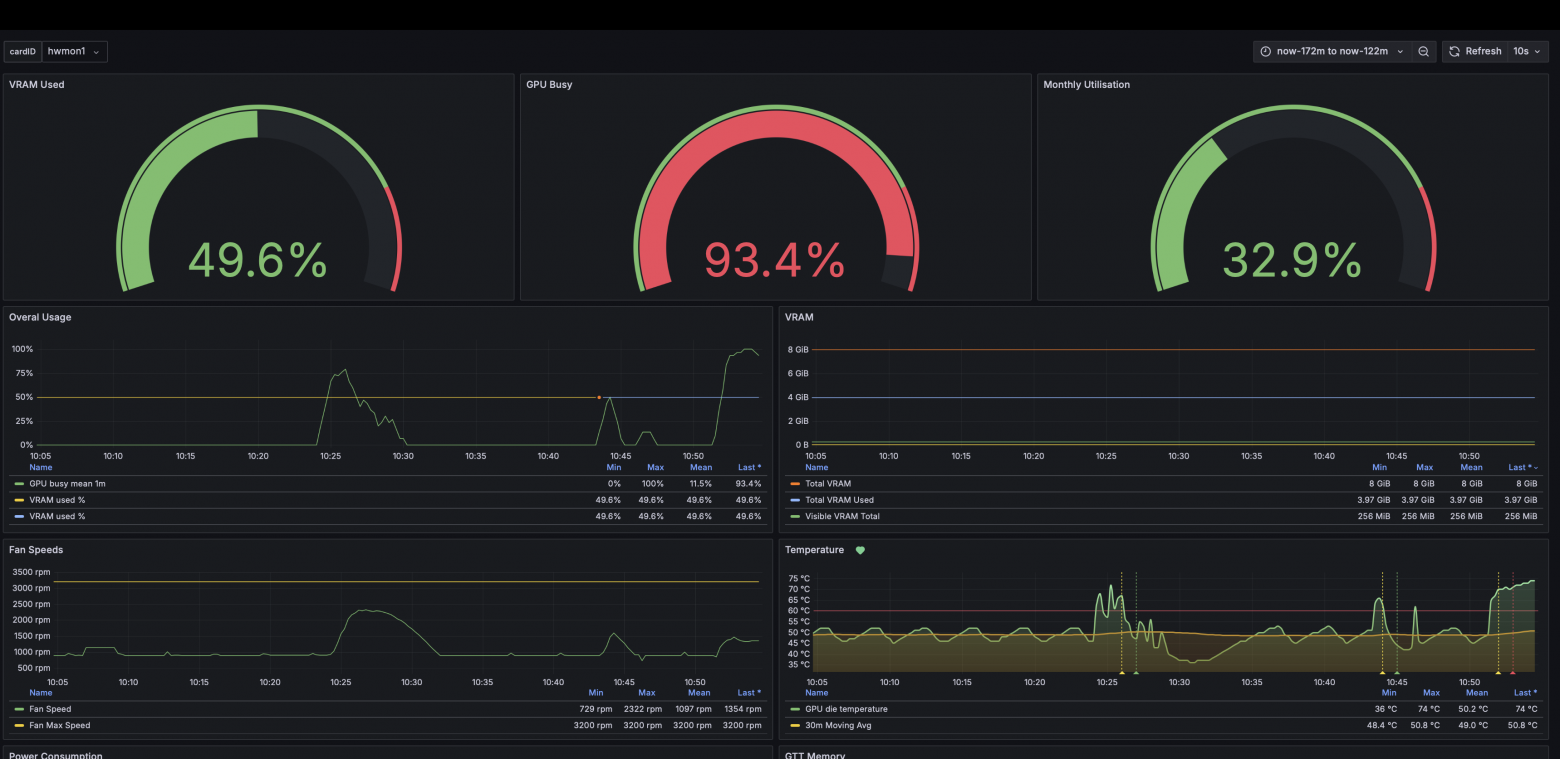Click the orange alert dot on Overal Usage graph
This screenshot has height=759, width=1560.
click(x=599, y=397)
